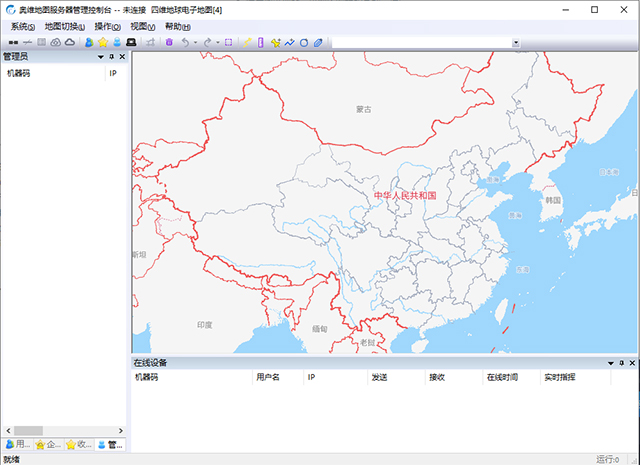Image resolution: width=640 pixels, height=465 pixels.
Task: Expand the 管理员 panel options arrow
Action: [101, 57]
